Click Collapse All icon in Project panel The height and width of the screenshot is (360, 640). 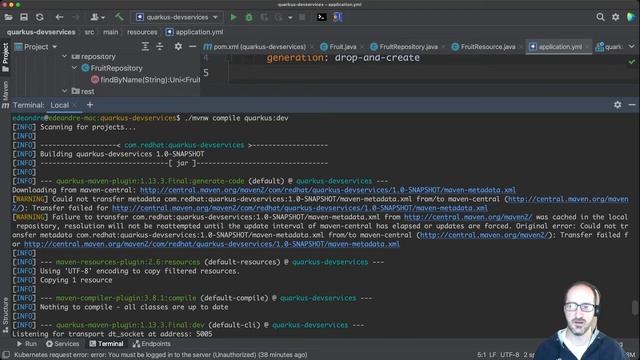pos(160,47)
